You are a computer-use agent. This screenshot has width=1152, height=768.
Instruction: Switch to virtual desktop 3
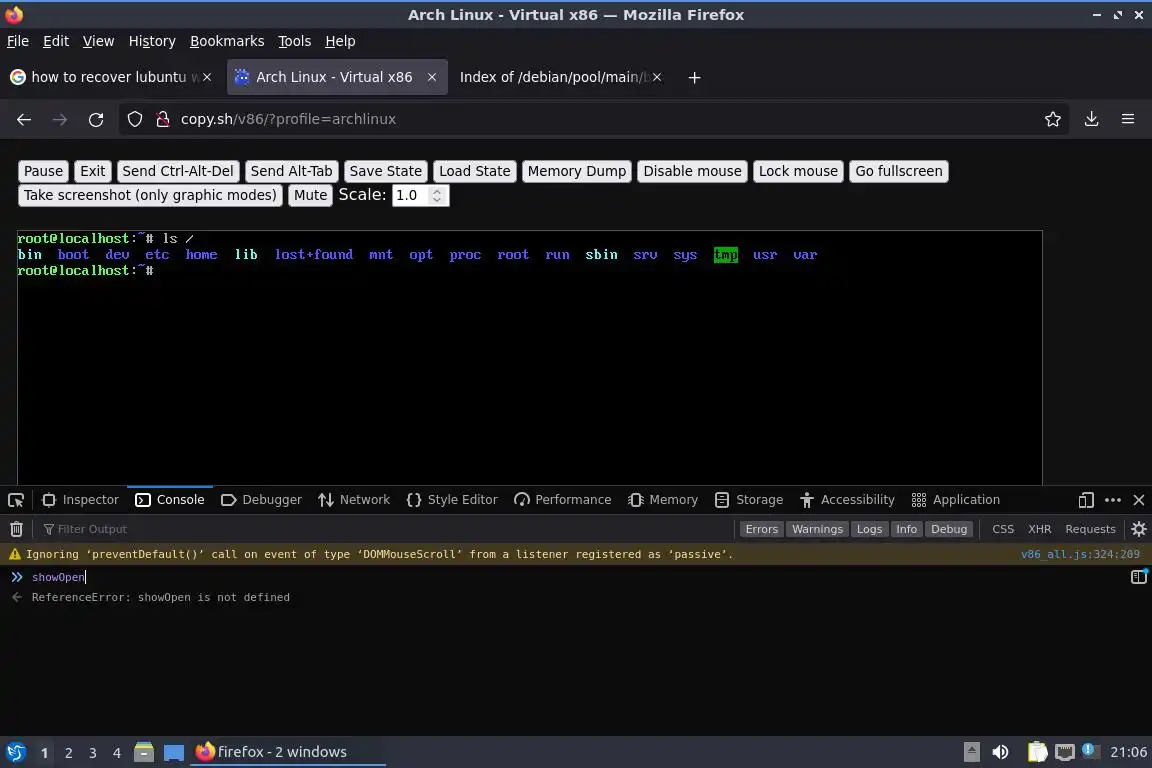click(x=93, y=753)
